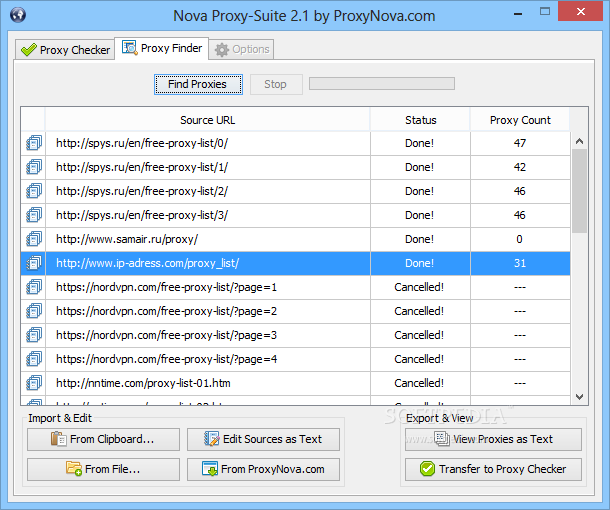Click proxy count 42 cell

520,167
